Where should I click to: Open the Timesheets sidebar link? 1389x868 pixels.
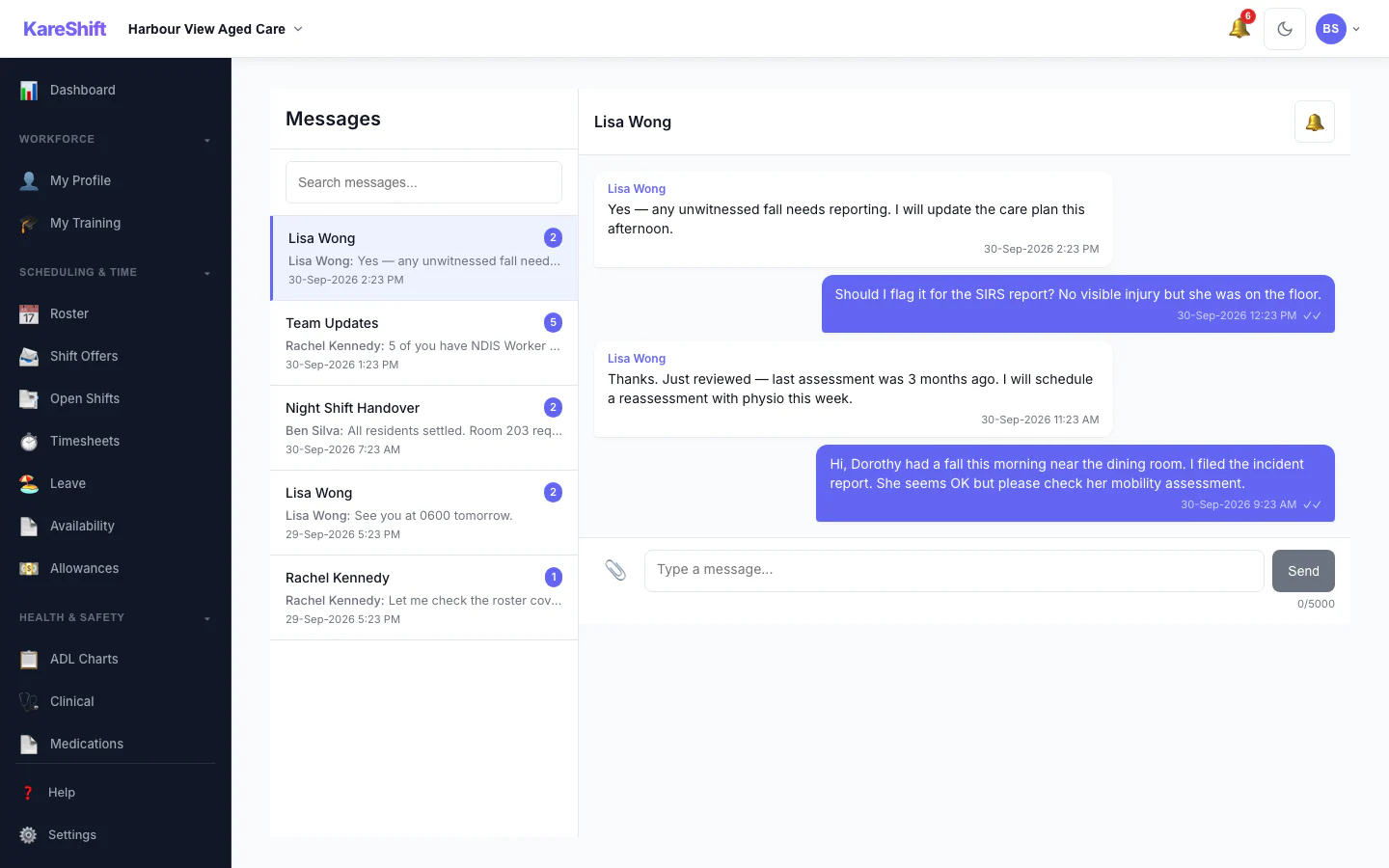coord(116,442)
